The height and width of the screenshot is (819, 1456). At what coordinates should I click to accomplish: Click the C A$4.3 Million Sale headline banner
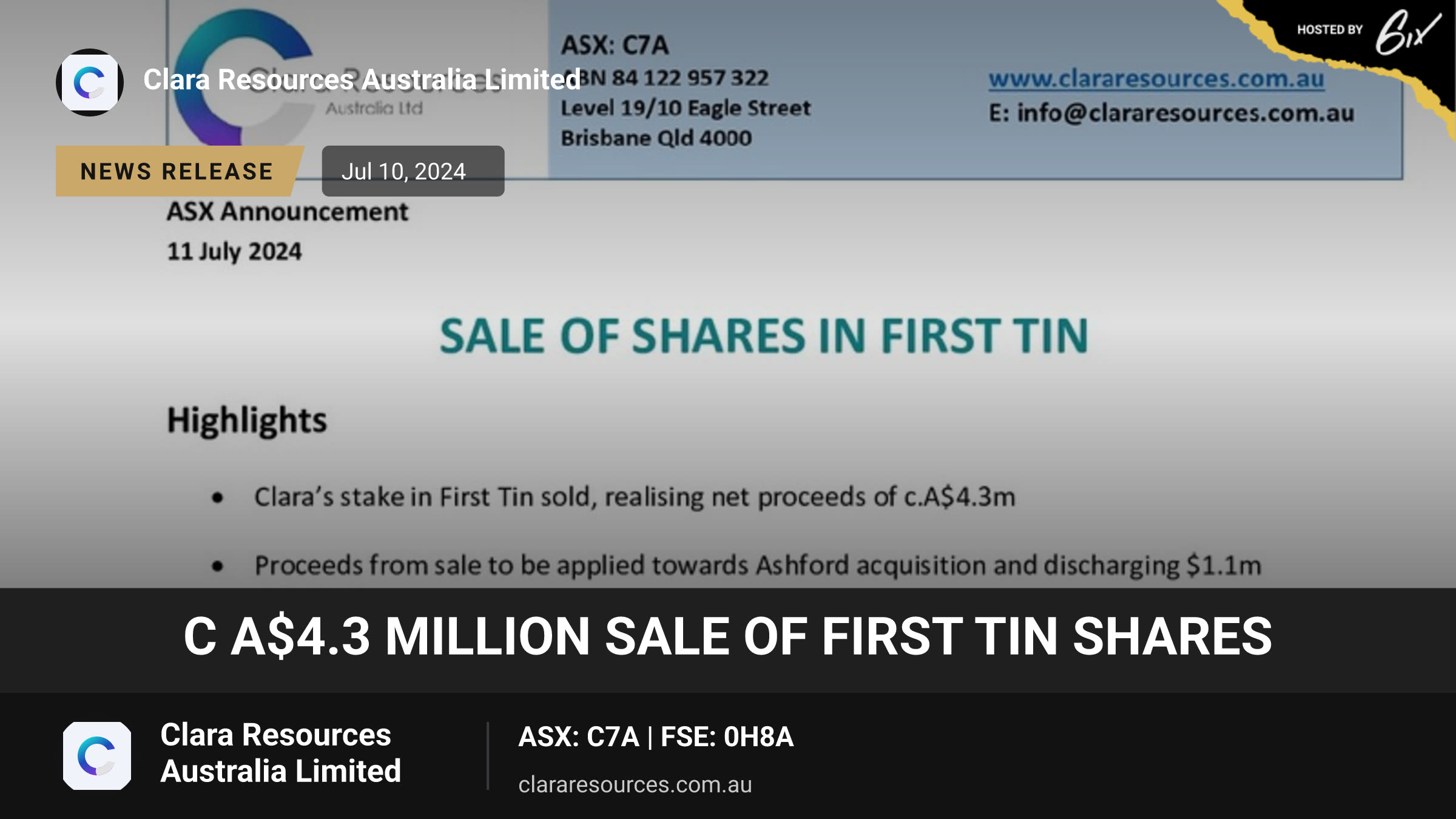click(x=728, y=636)
